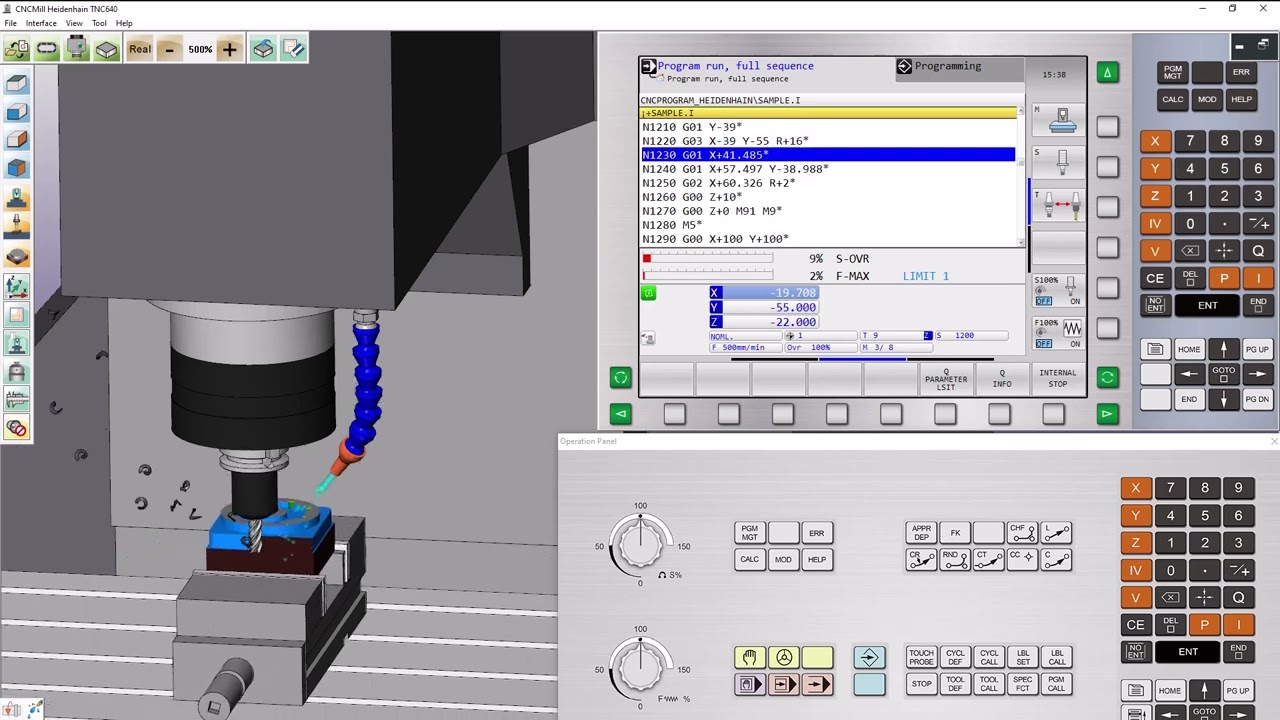Select the manual operation hand key

749,657
